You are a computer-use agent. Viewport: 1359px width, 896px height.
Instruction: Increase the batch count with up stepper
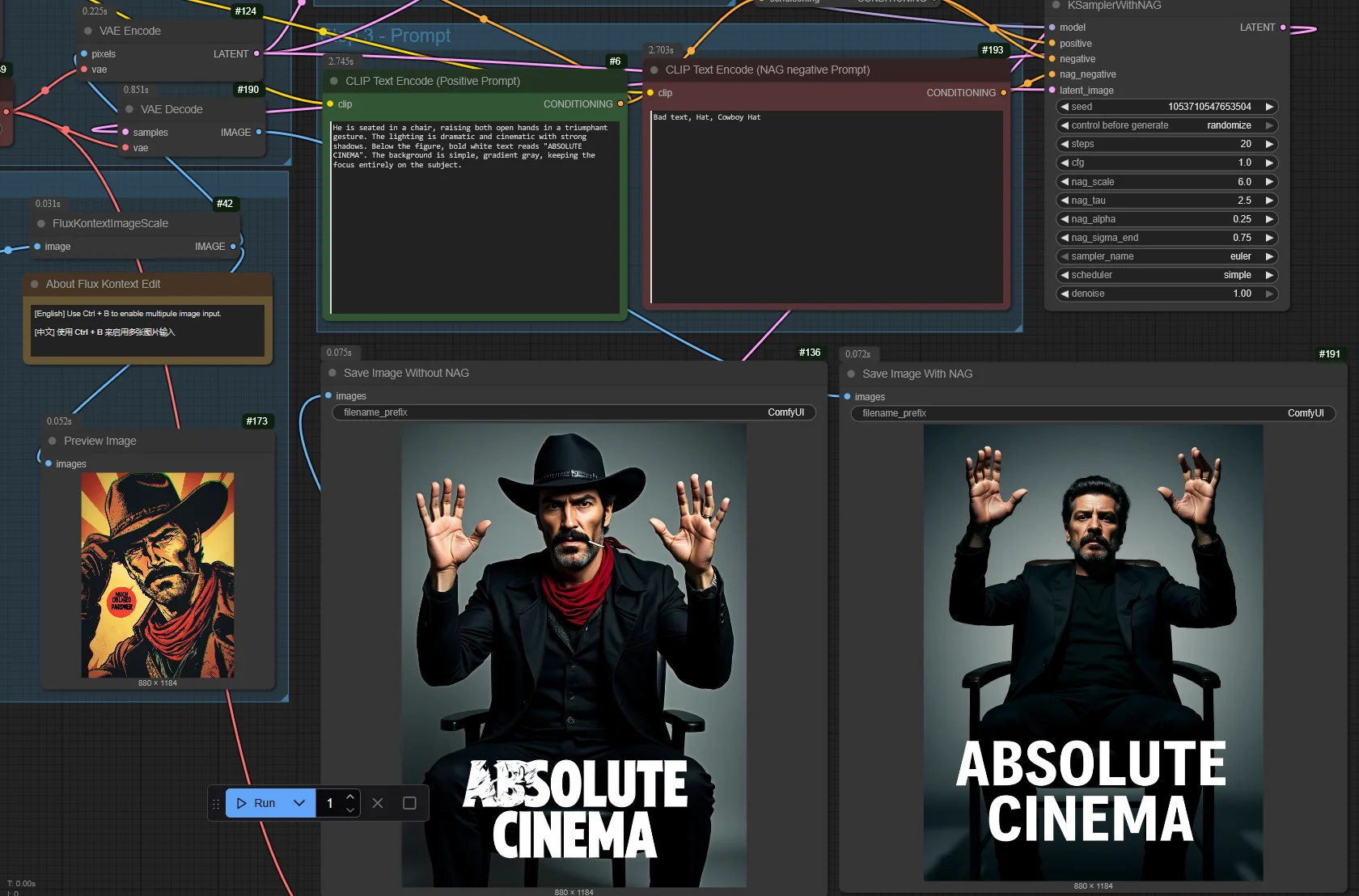(350, 797)
